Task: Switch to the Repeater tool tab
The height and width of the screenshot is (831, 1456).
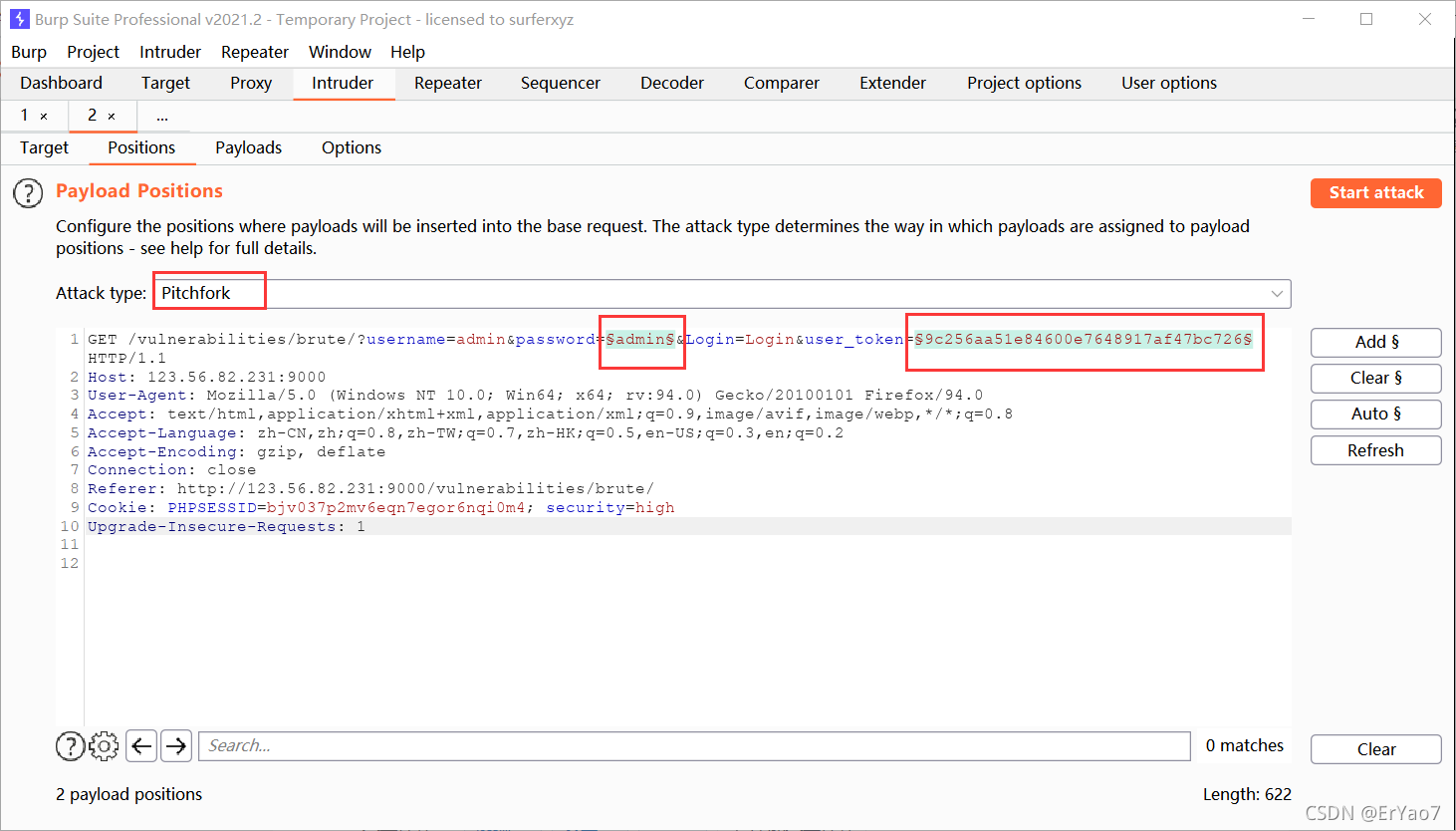Action: (448, 83)
